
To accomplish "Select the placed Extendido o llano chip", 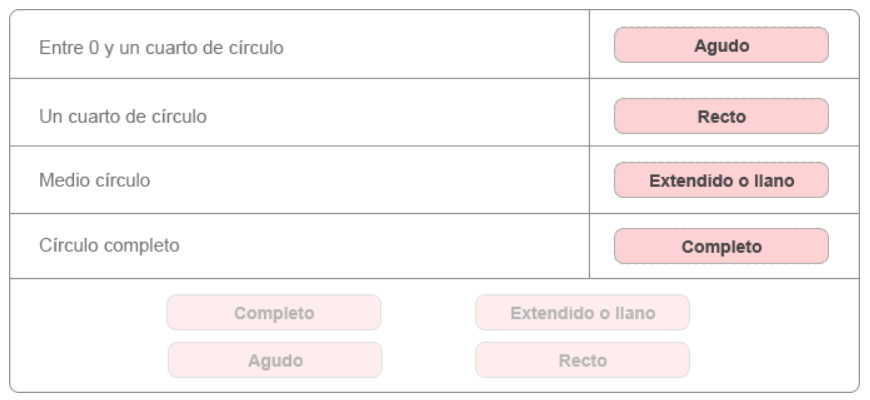I will (x=721, y=180).
